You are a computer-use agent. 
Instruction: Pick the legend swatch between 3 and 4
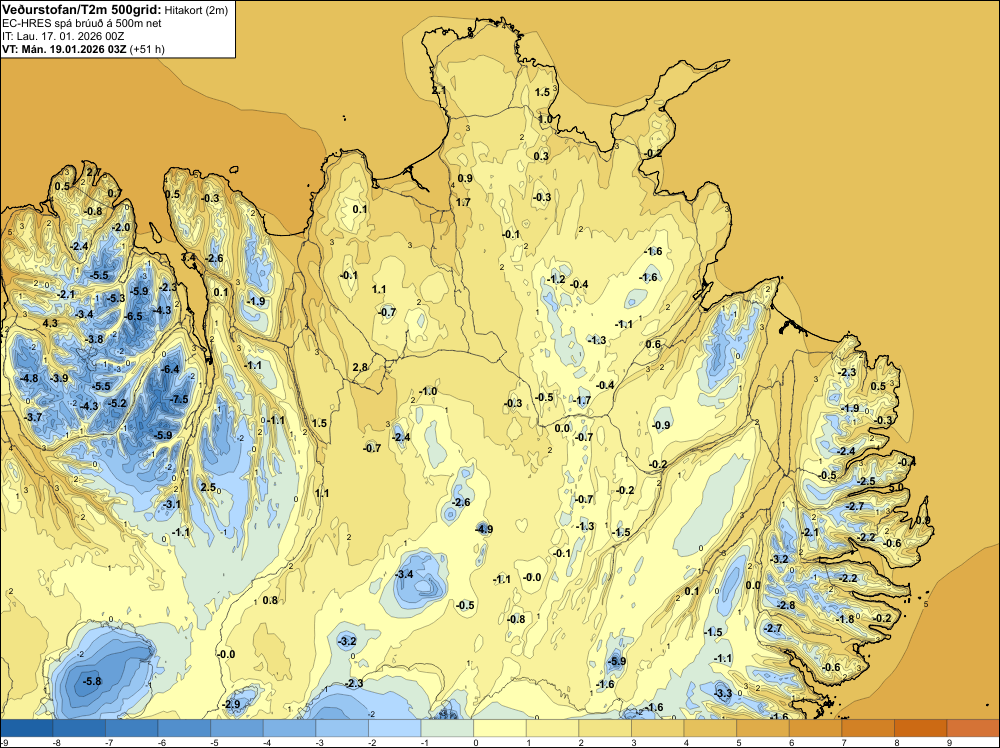coord(659,728)
